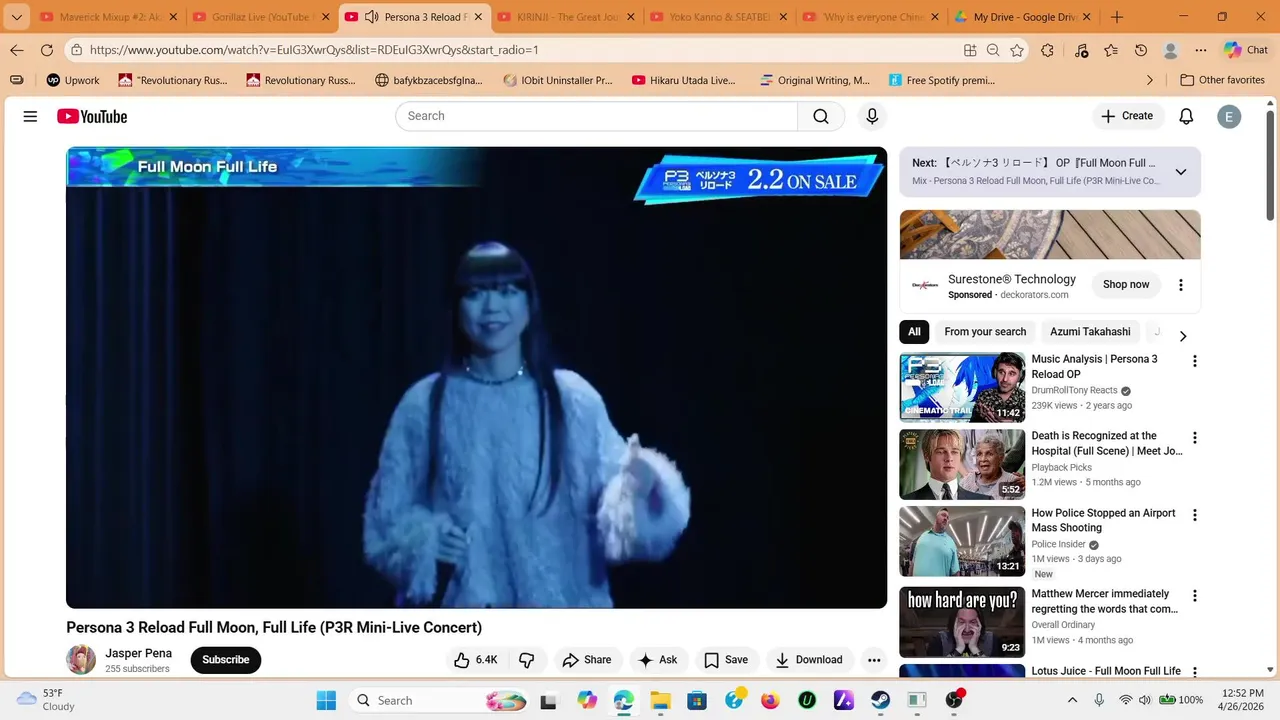Open browser profile avatar
1280x720 pixels.
tap(1171, 50)
